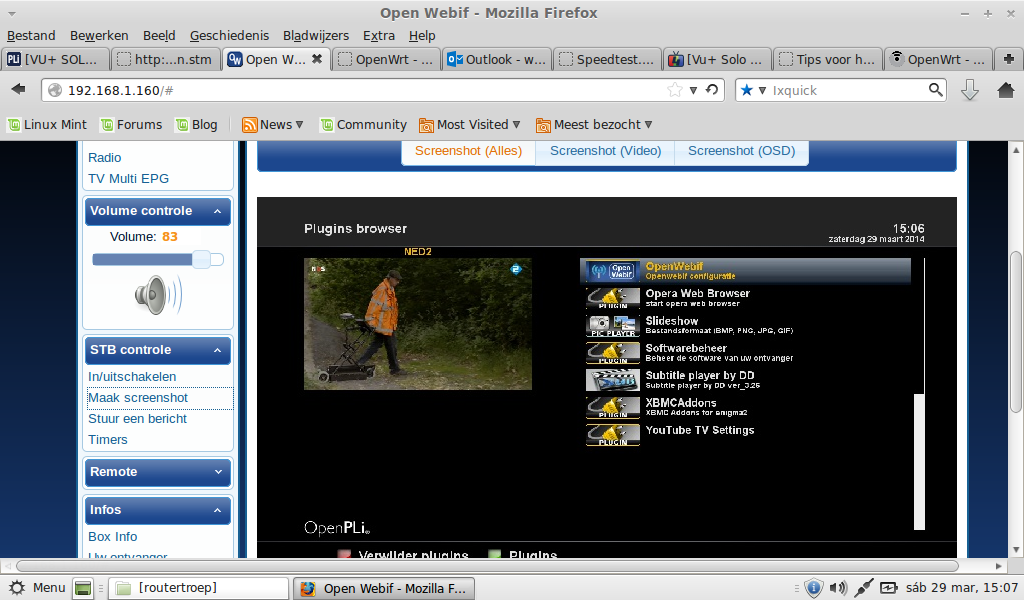This screenshot has width=1024, height=600.
Task: Click the Ixquick search engine star icon
Action: (x=746, y=90)
